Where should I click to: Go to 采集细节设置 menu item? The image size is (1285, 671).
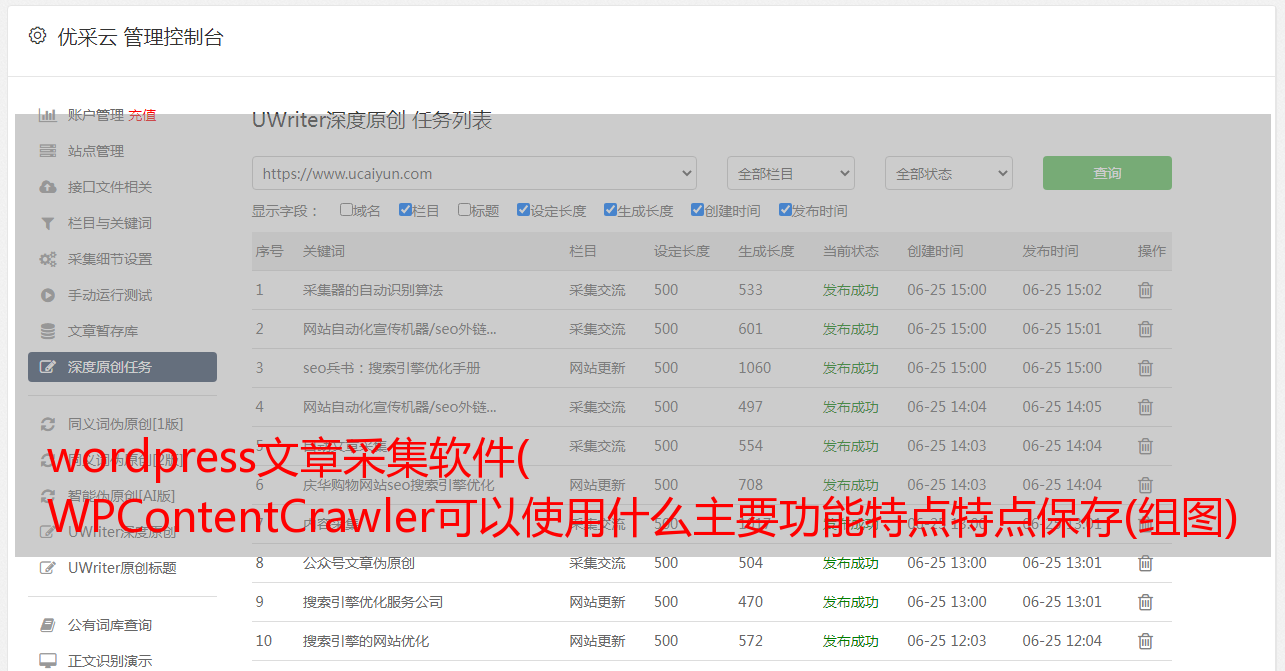pyautogui.click(x=110, y=259)
